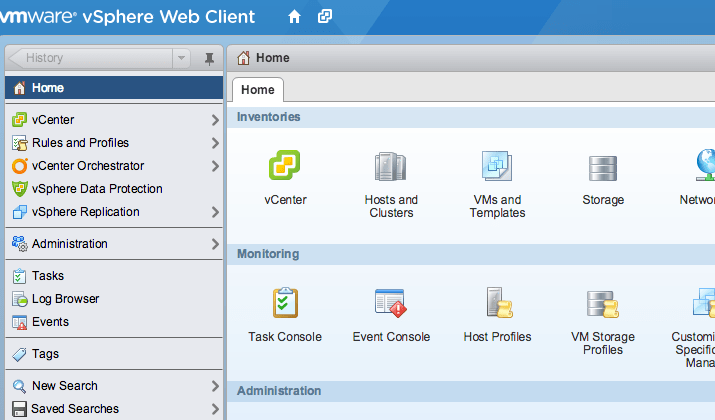715x420 pixels.
Task: Click the vSphere Replication sidebar icon
Action: pyautogui.click(x=20, y=212)
